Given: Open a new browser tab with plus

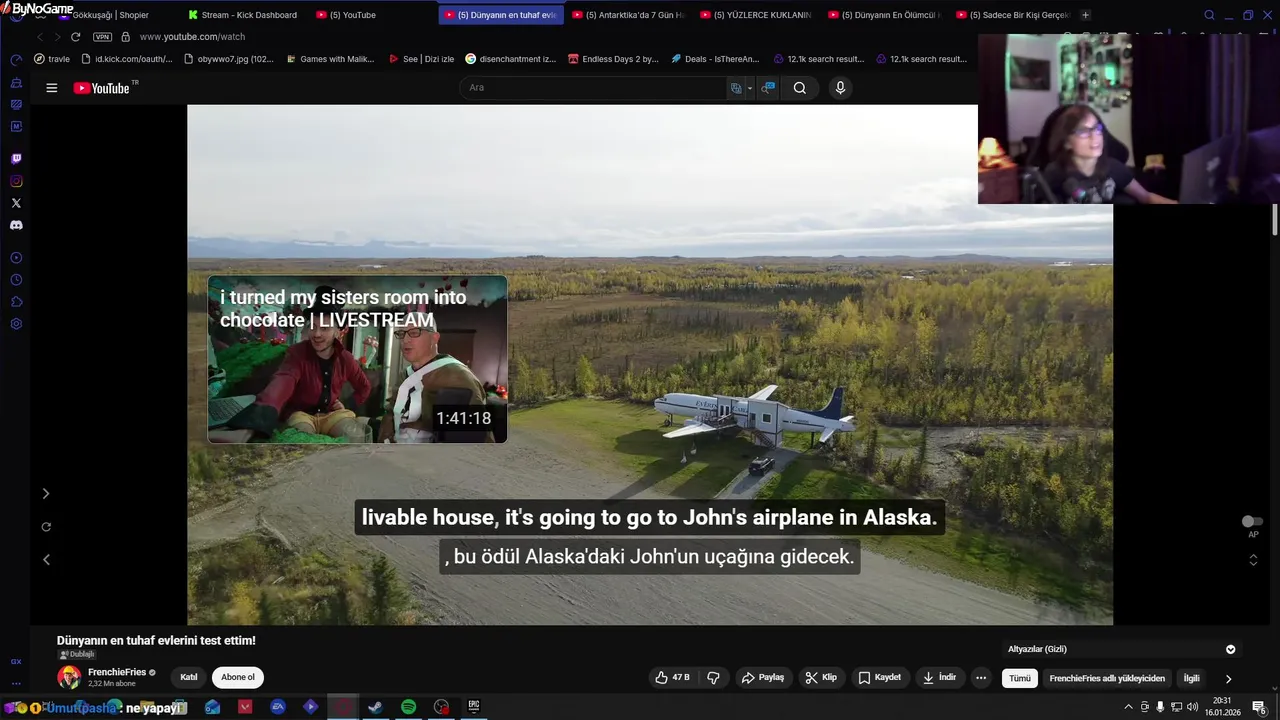Looking at the screenshot, I should click(x=1086, y=15).
